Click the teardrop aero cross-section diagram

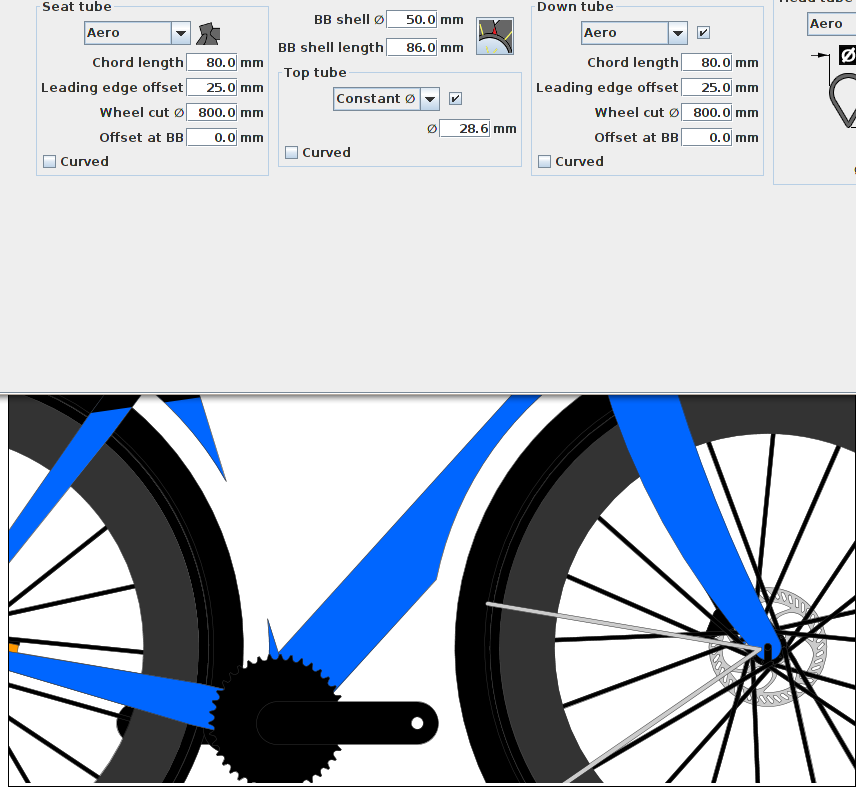pyautogui.click(x=843, y=102)
